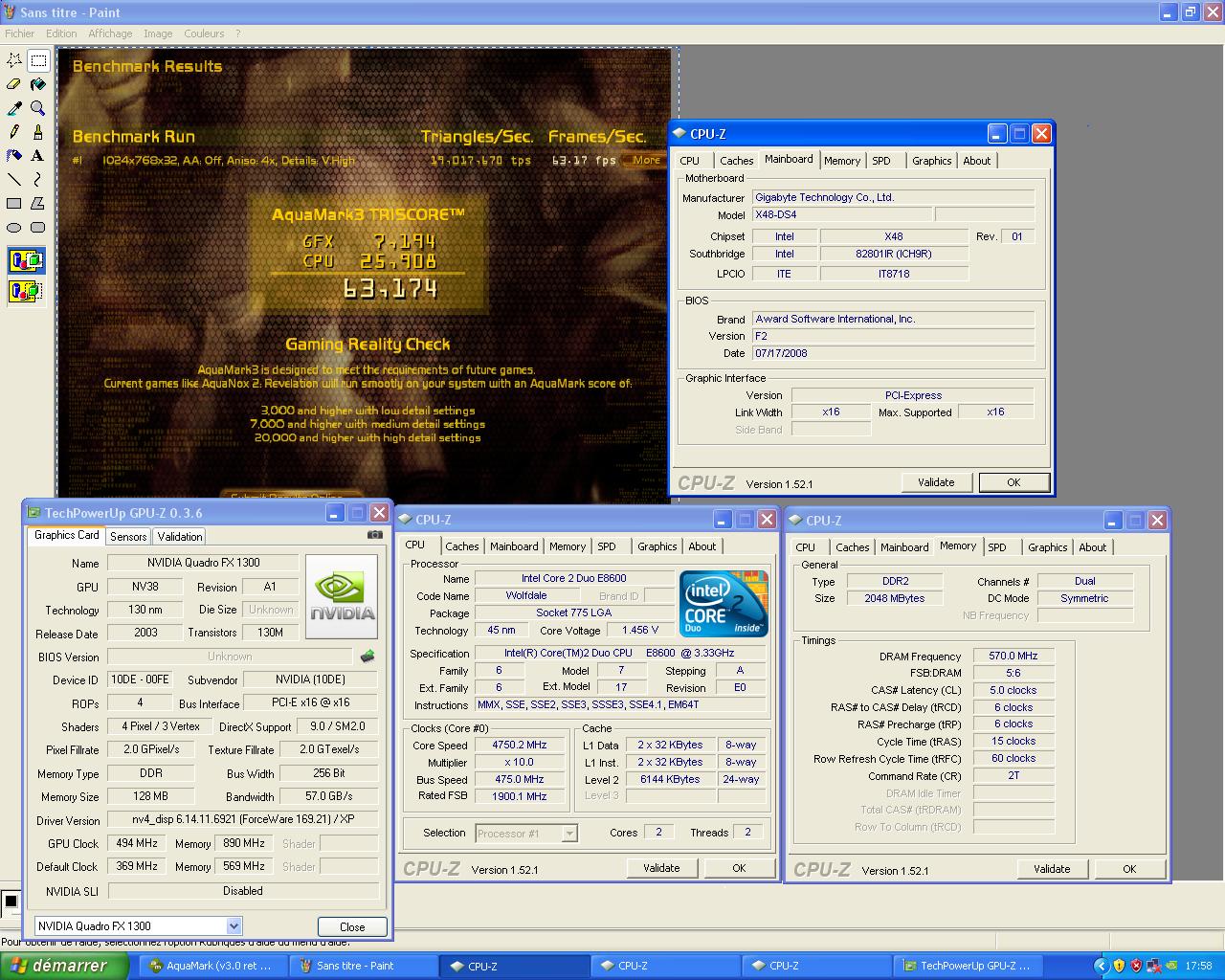Click the Intel Core 2 Duo logo in CPU-Z
This screenshot has width=1225, height=980.
(723, 603)
